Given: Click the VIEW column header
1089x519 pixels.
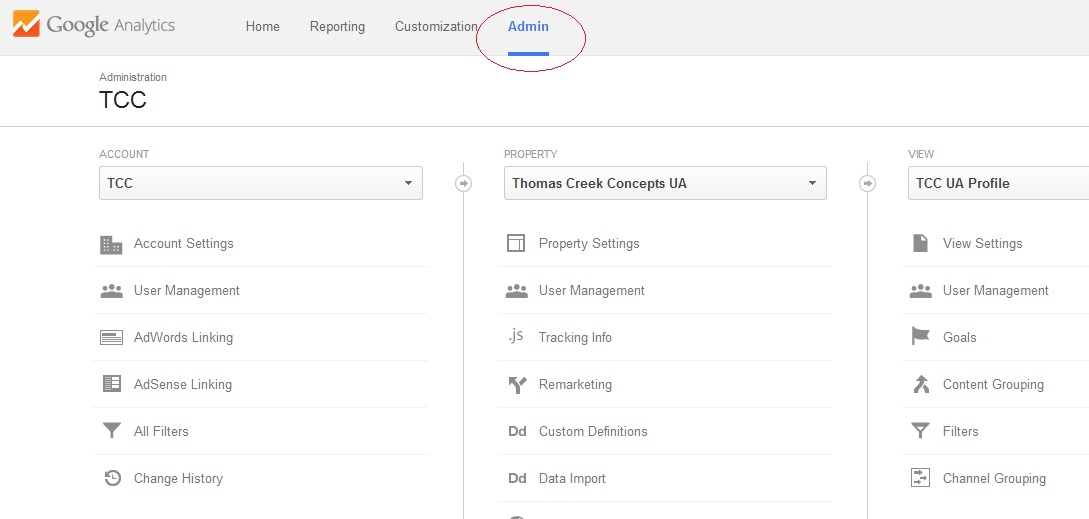Looking at the screenshot, I should (921, 154).
